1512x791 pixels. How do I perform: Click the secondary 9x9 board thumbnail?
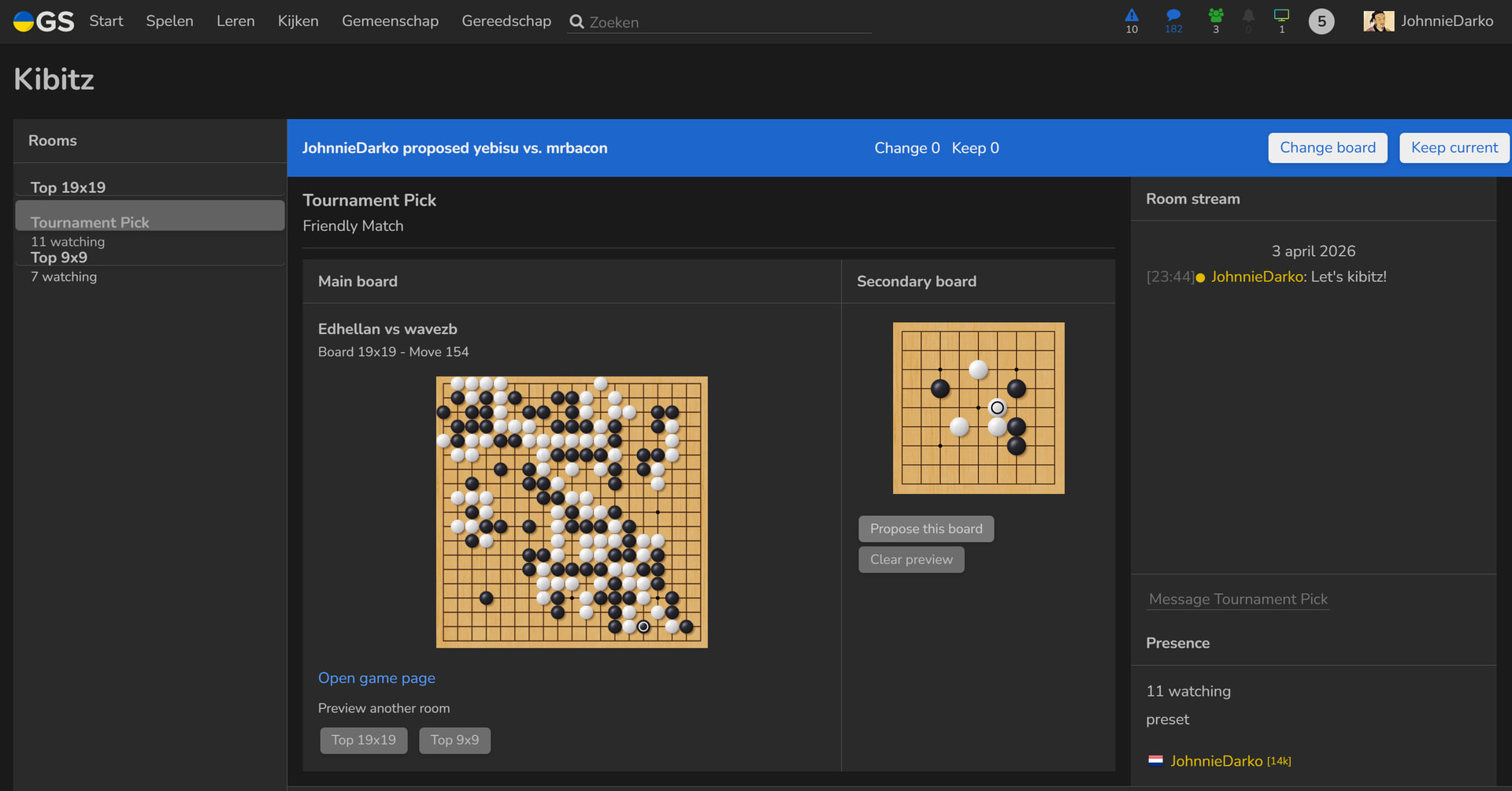point(978,408)
